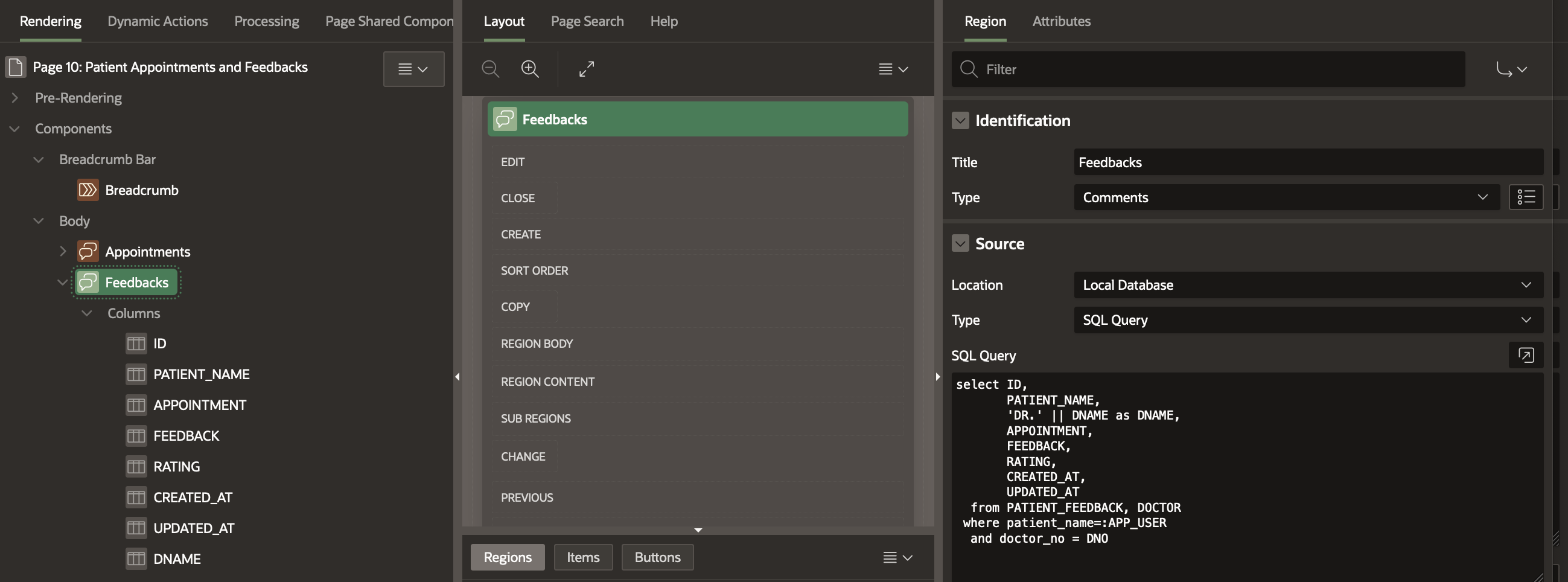Viewport: 1568px width, 582px height.
Task: Collapse the right pane with splitter arrow
Action: coord(937,377)
